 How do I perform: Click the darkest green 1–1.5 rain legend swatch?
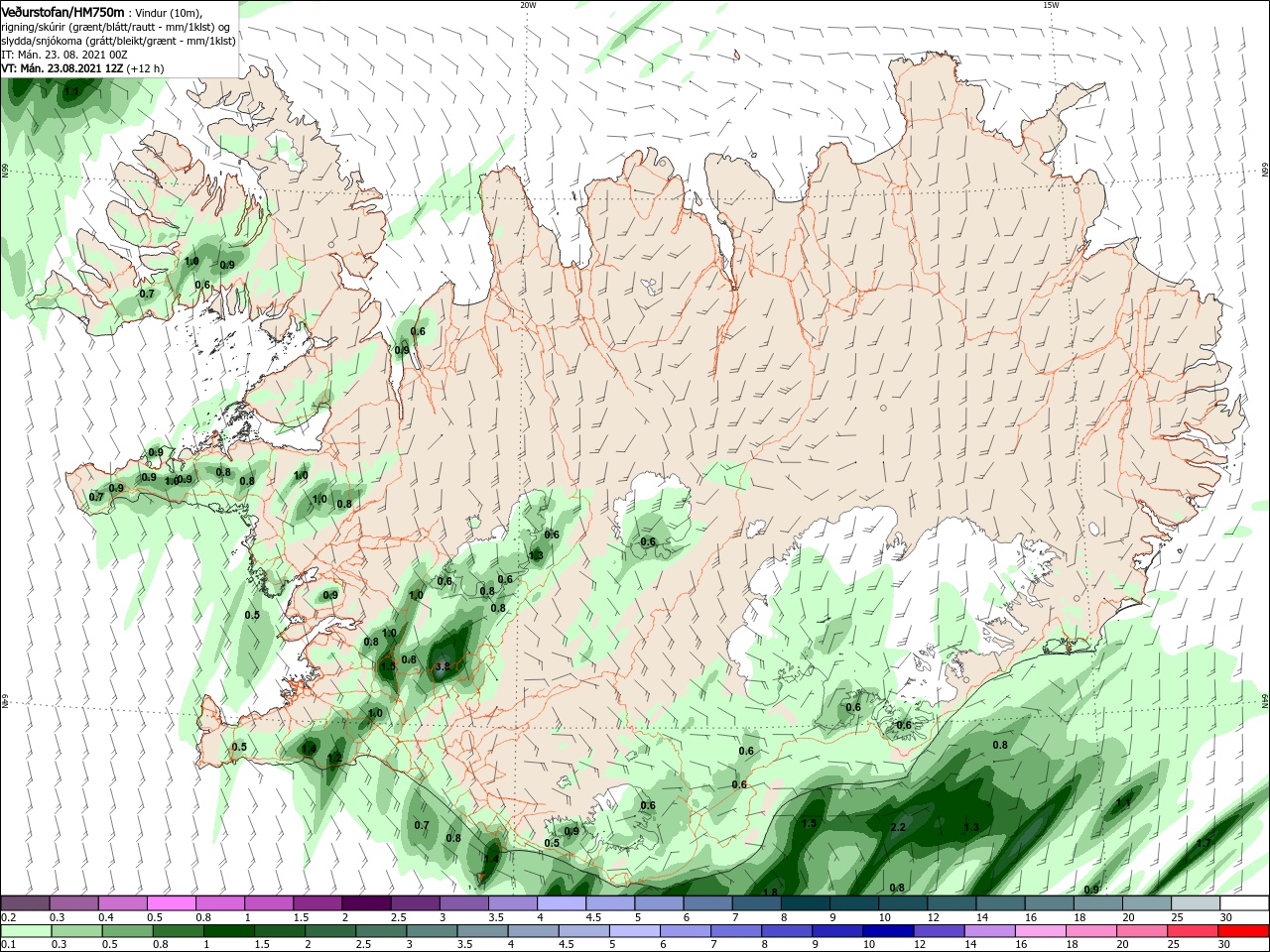click(x=228, y=931)
